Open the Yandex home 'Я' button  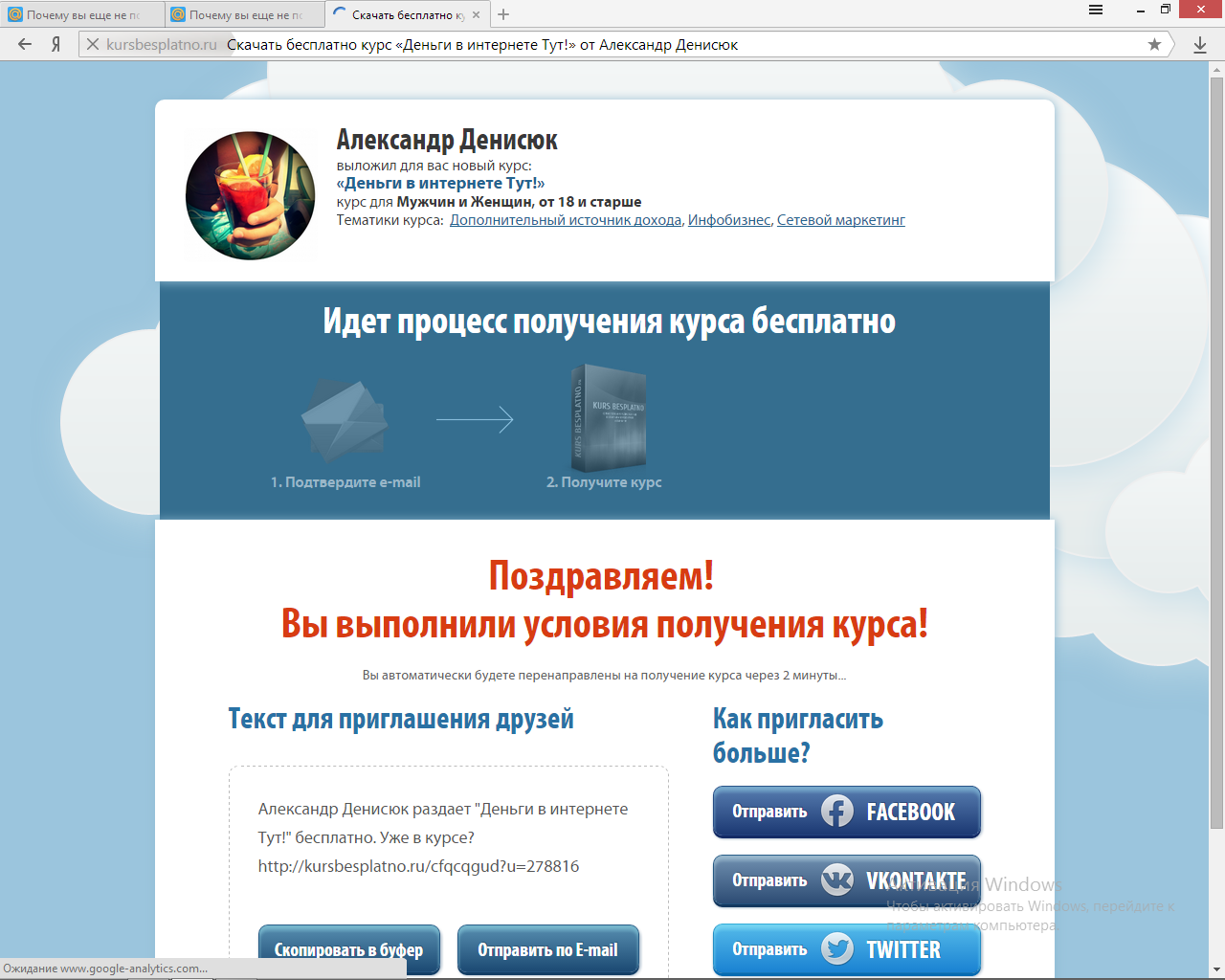(56, 44)
